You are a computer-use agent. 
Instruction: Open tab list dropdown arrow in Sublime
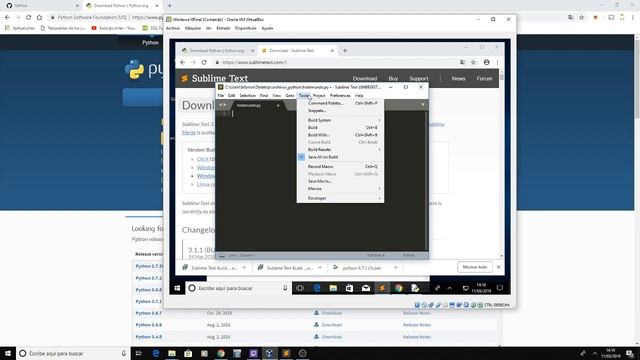[x=423, y=105]
